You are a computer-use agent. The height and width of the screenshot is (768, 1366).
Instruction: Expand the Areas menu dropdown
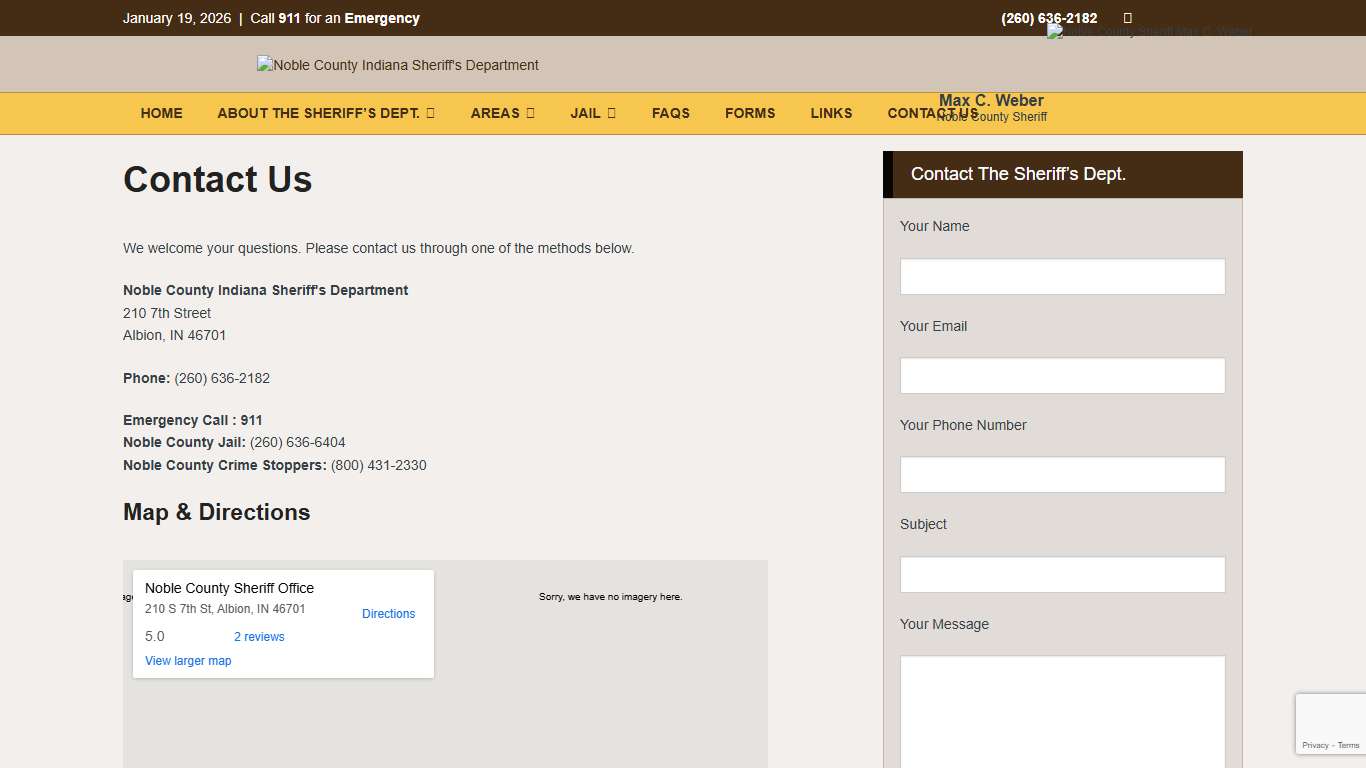click(x=502, y=113)
